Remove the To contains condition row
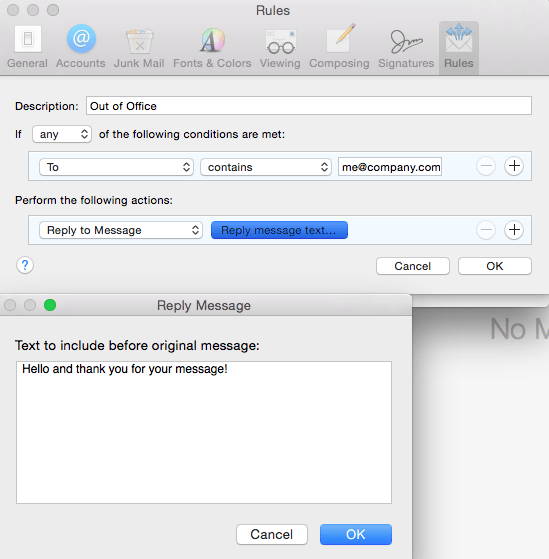Viewport: 549px width, 559px height. [486, 166]
